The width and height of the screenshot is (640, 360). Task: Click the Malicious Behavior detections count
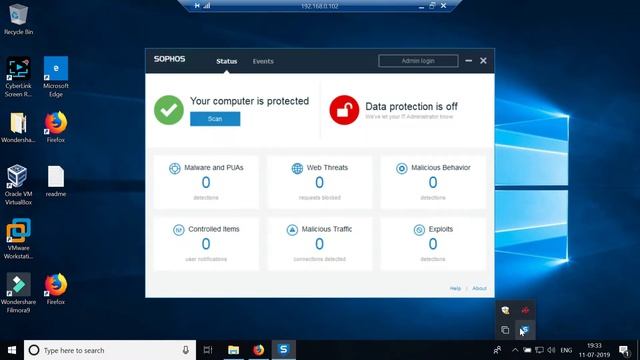point(433,182)
